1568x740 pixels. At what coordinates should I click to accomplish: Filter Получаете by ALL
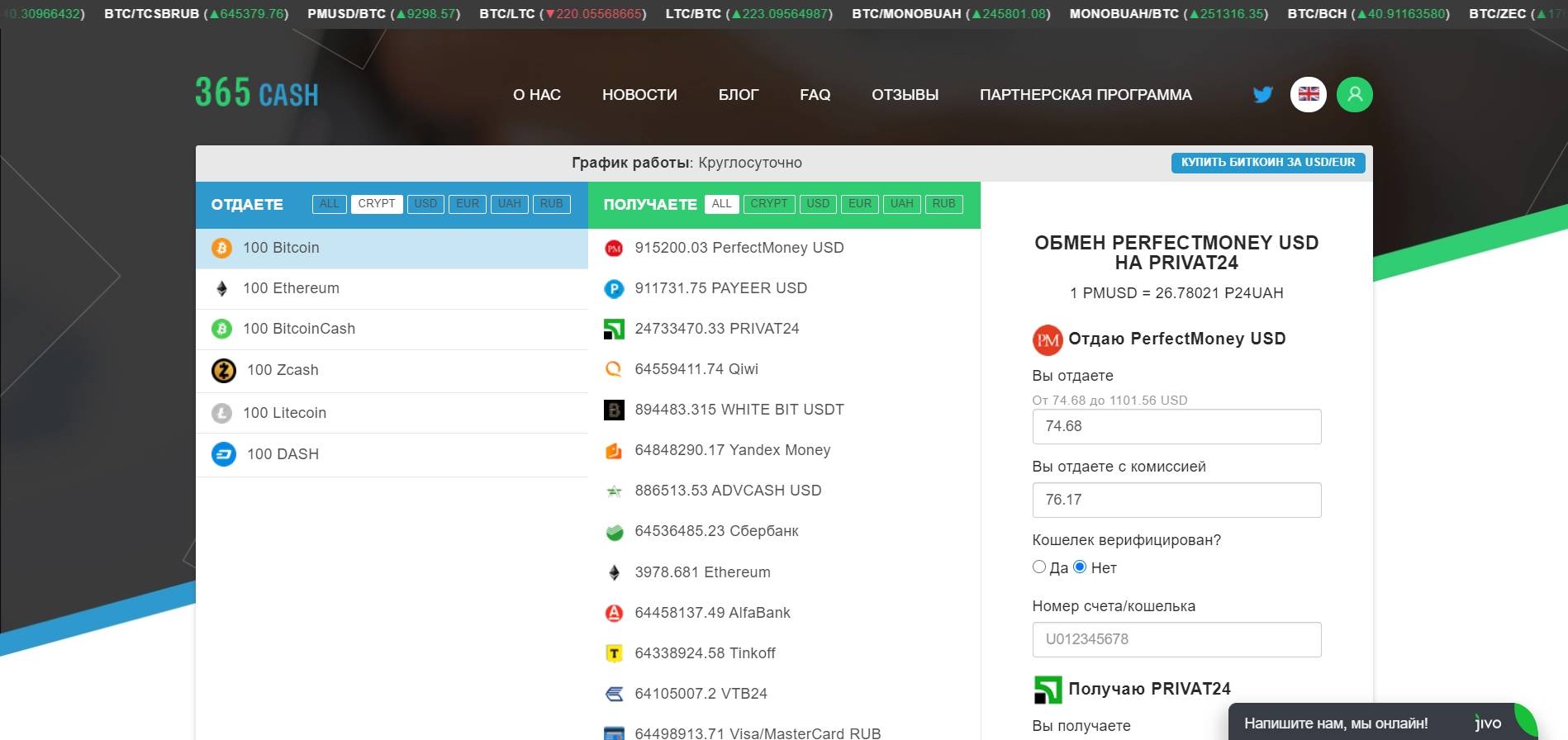[722, 204]
